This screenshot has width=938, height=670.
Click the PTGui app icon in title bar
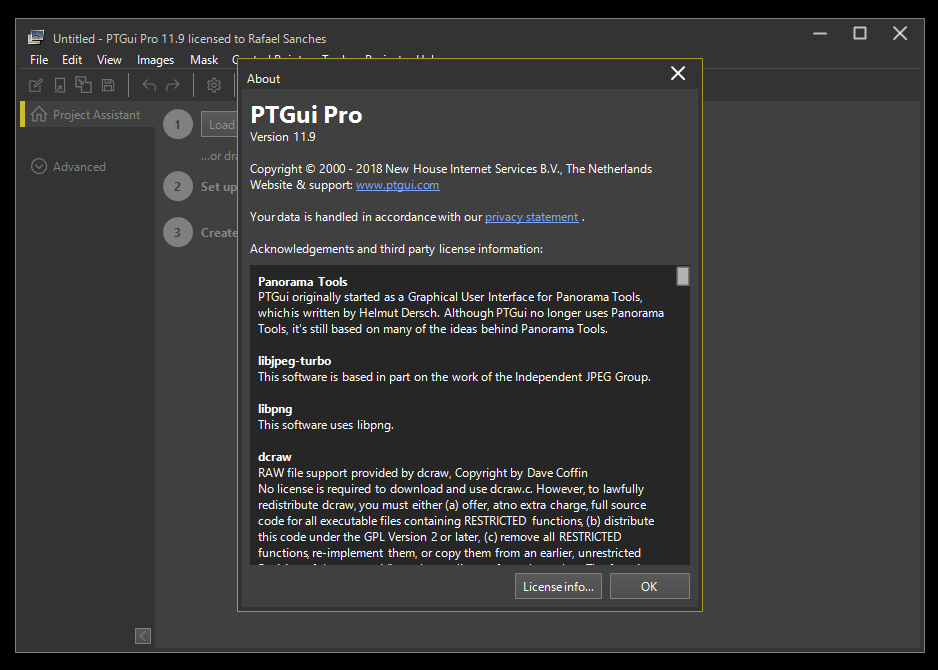pyautogui.click(x=36, y=38)
